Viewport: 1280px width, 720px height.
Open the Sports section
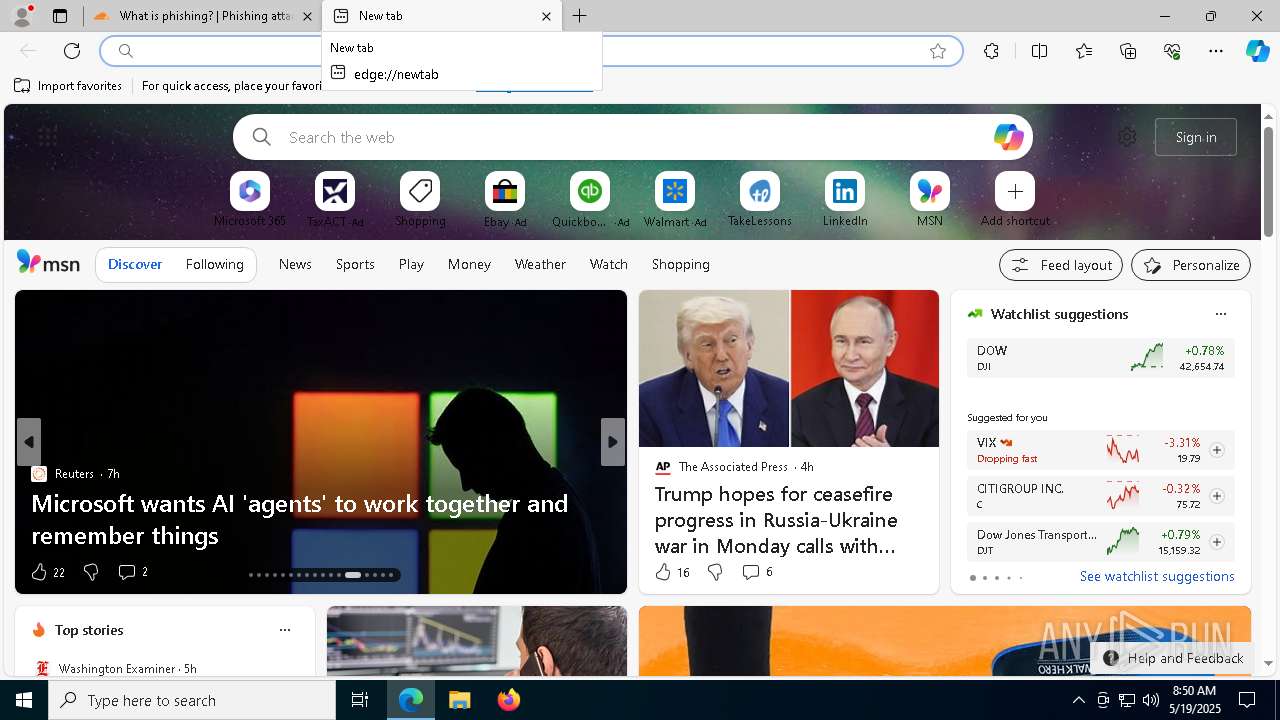(x=355, y=264)
